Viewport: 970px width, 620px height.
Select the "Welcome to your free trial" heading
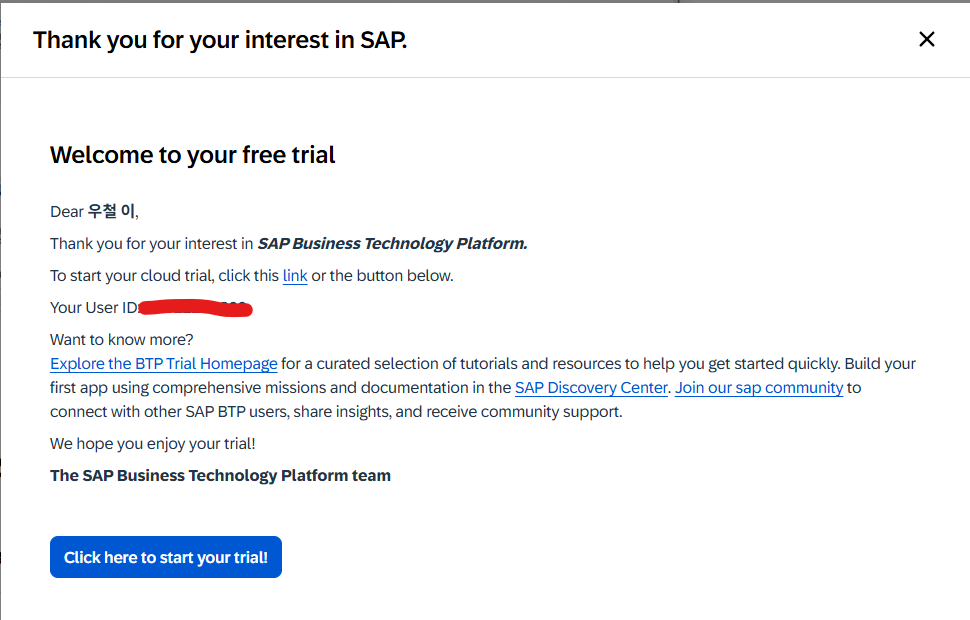coord(192,155)
